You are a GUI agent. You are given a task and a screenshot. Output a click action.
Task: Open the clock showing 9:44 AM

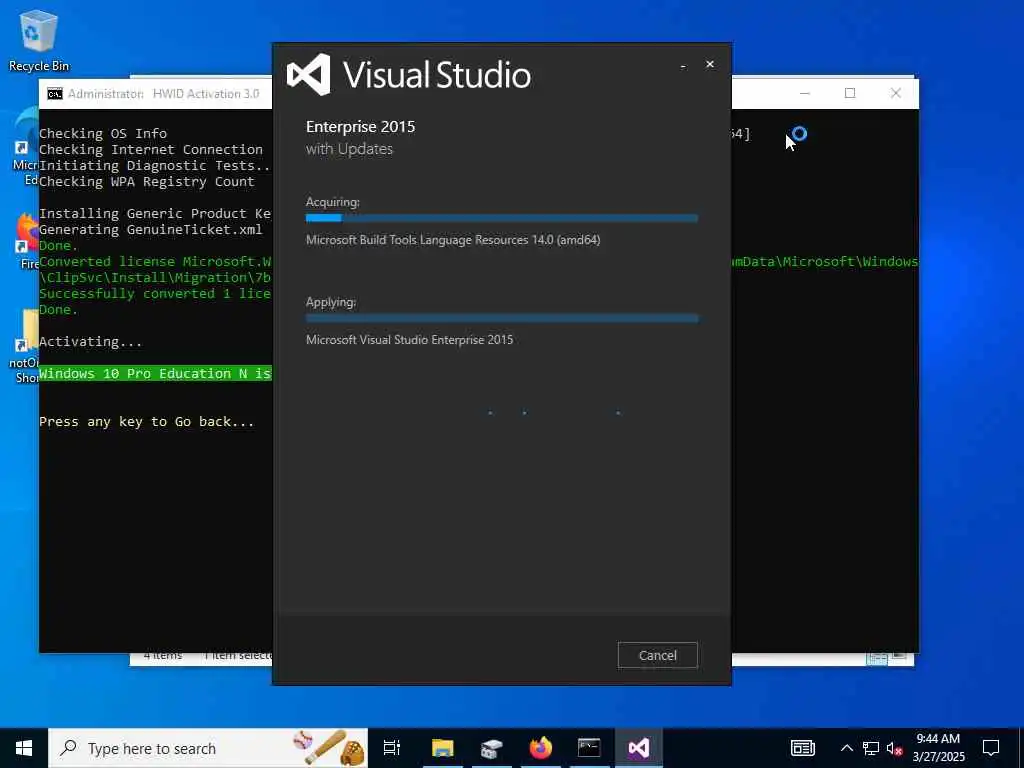click(938, 748)
